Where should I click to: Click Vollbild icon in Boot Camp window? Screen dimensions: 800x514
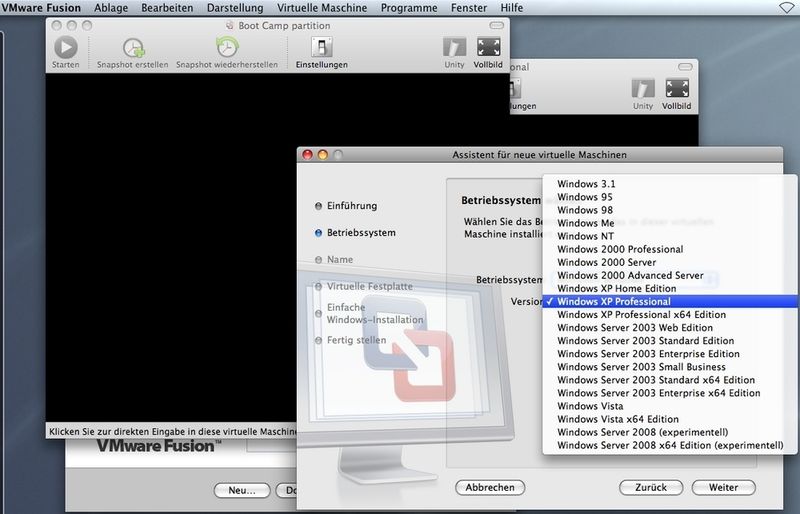(x=488, y=47)
